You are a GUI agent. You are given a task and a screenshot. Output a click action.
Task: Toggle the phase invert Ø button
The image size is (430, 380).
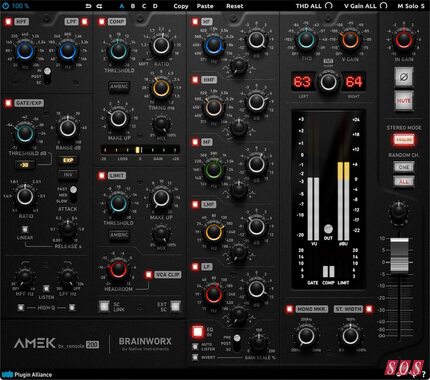click(x=404, y=77)
